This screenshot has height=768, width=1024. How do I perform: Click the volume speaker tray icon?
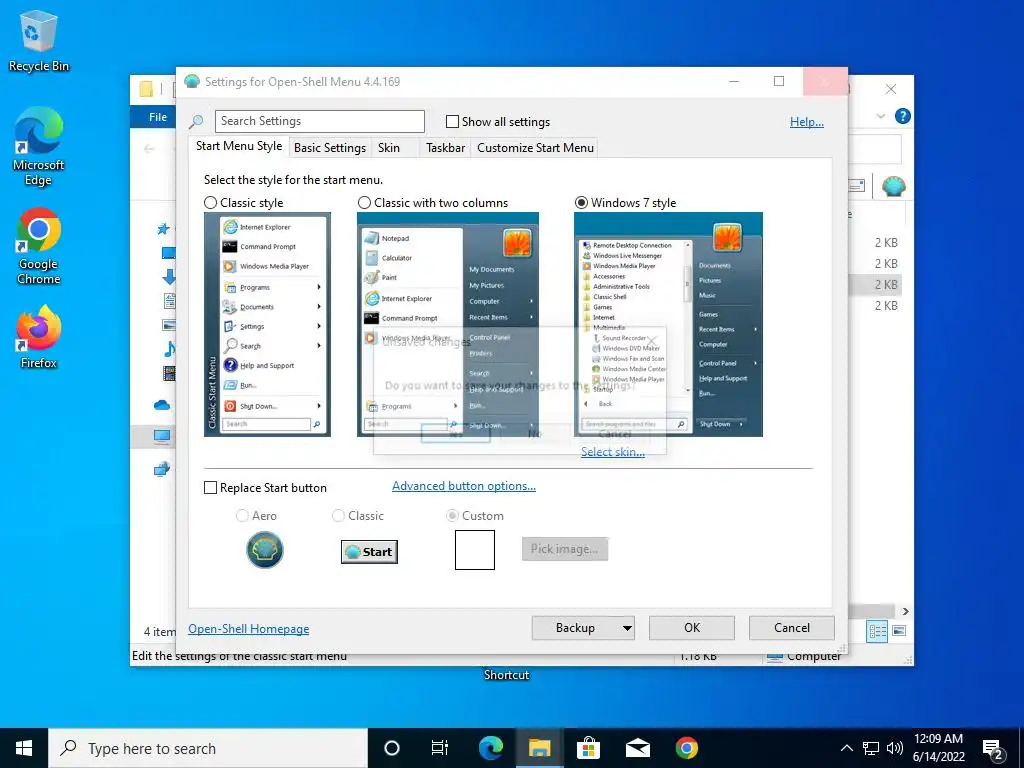[895, 748]
